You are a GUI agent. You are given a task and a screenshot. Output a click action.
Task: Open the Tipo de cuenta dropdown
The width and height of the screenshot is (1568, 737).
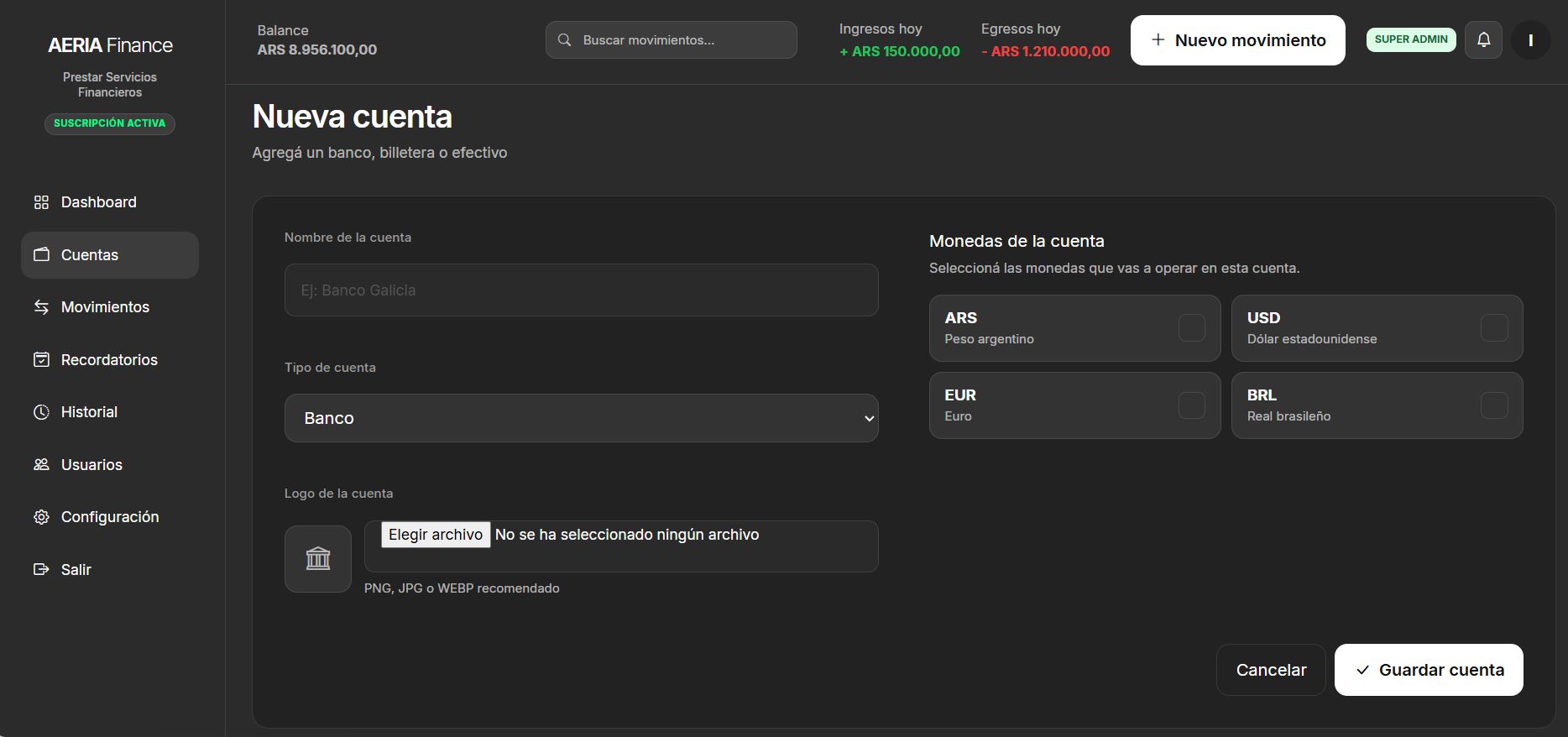(581, 418)
